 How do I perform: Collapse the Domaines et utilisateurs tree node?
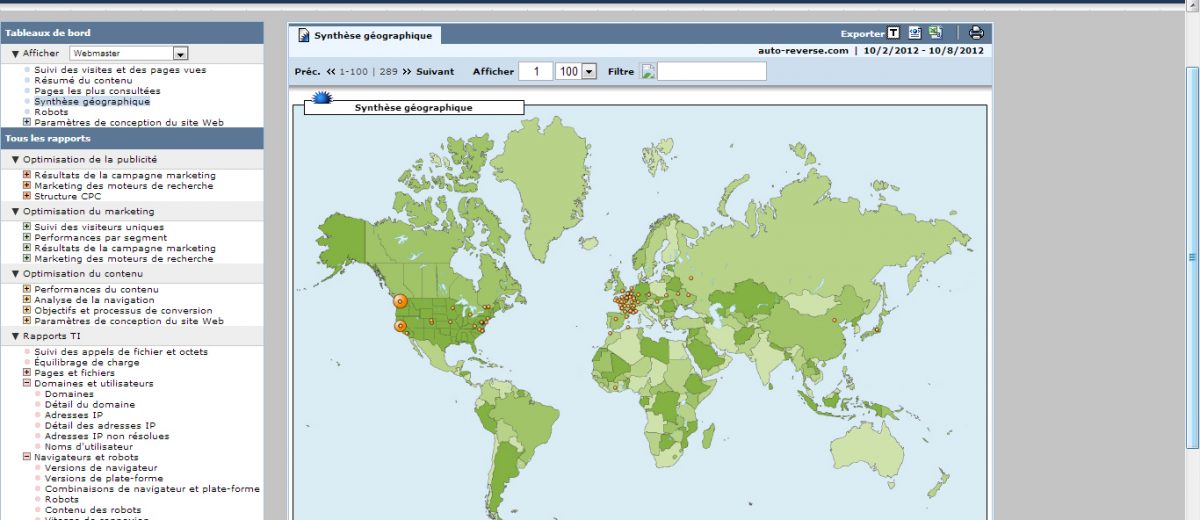pyautogui.click(x=27, y=383)
